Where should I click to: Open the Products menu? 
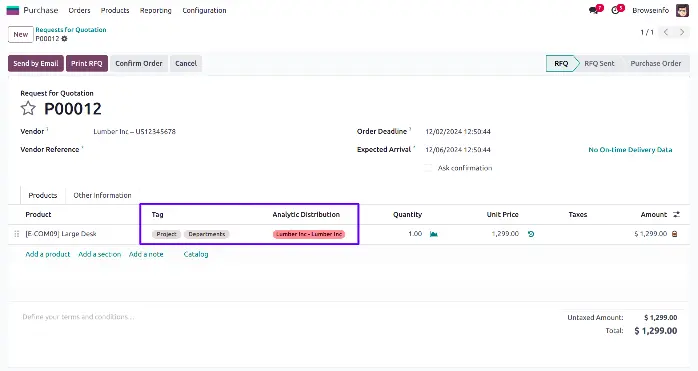tap(115, 10)
